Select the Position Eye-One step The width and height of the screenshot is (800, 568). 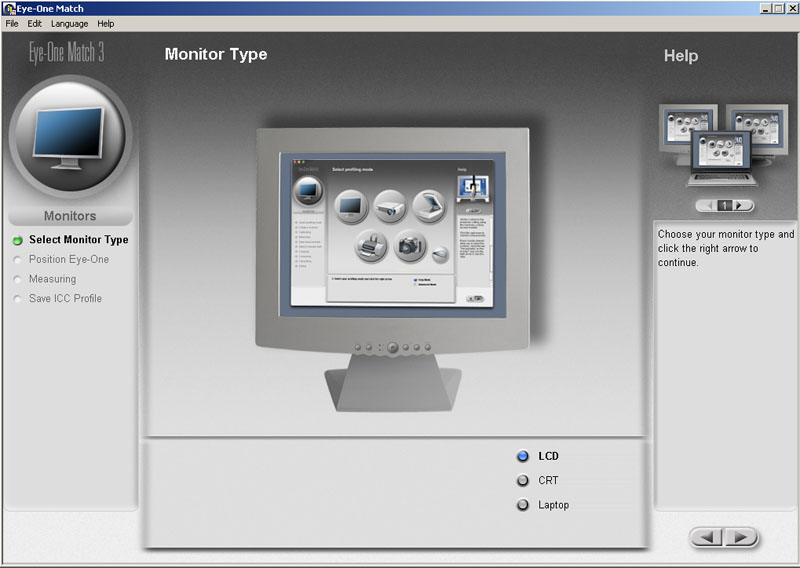69,259
